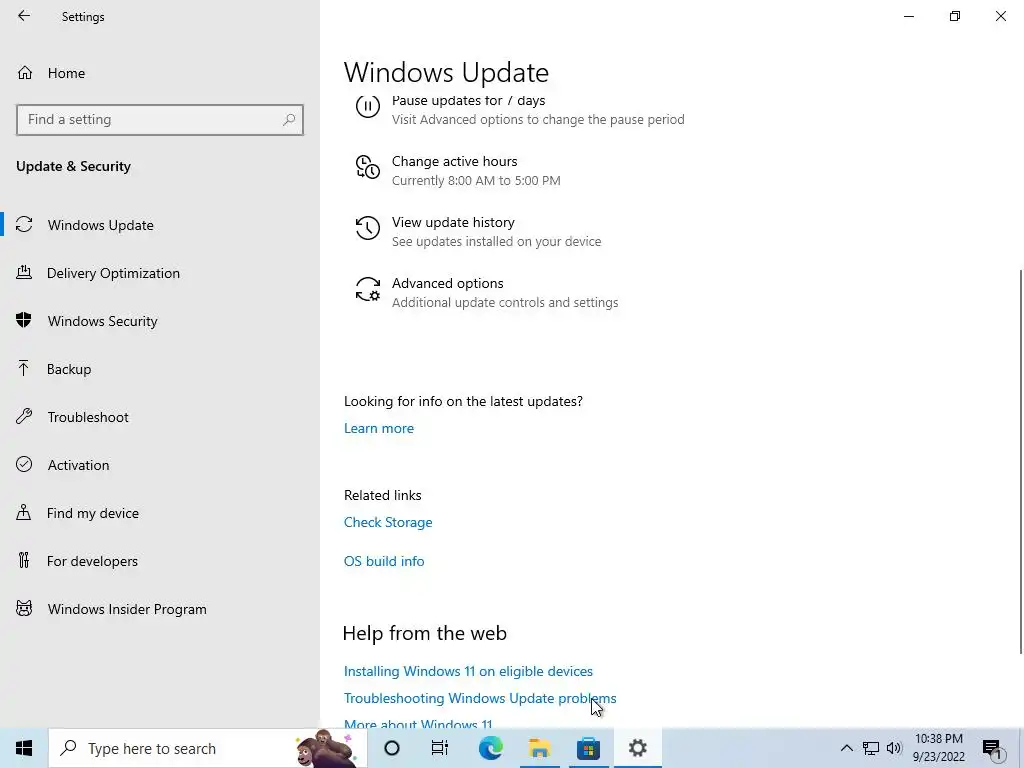Open the notification center icon
The height and width of the screenshot is (768, 1024).
(x=992, y=748)
